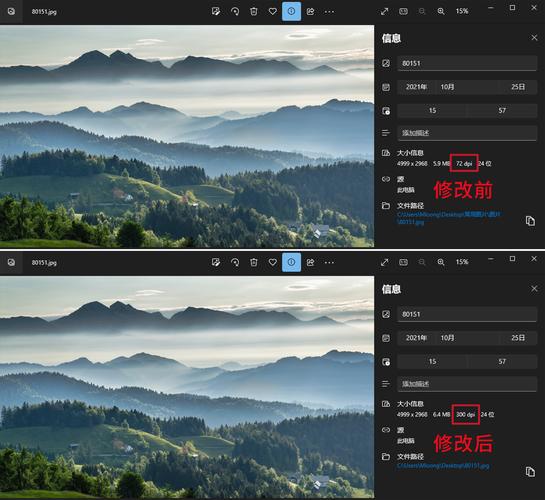Copy the file path in top panel
Screen dimensions: 545x500
(x=530, y=221)
